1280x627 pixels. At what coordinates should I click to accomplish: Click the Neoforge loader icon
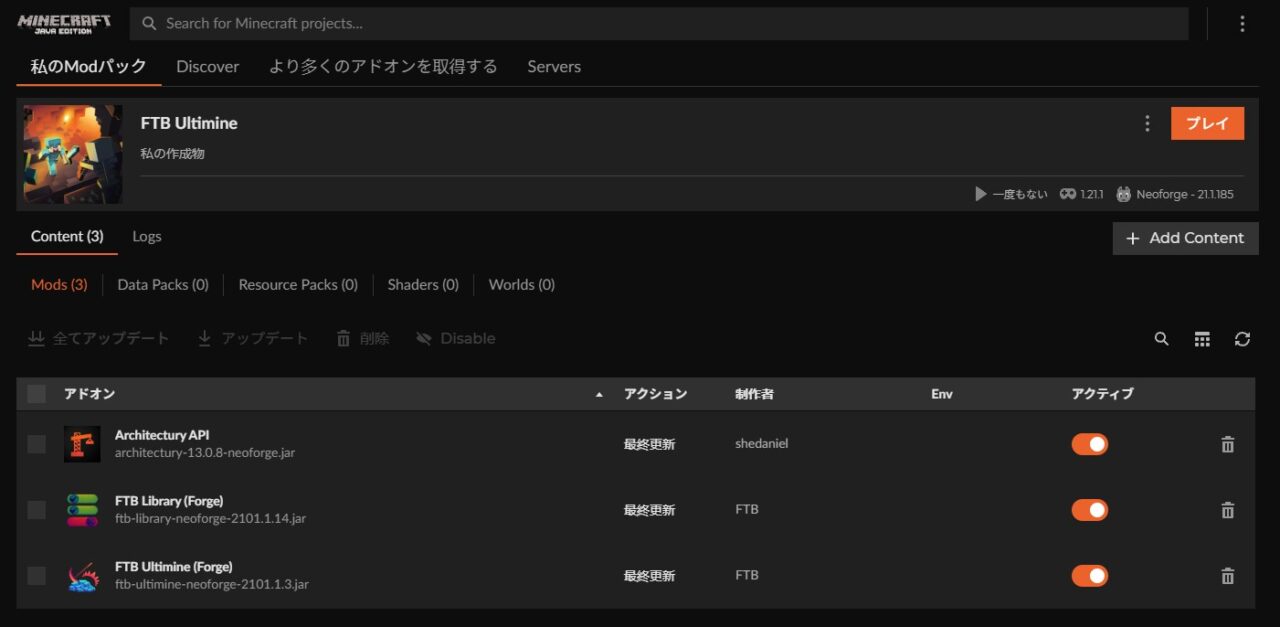click(x=1124, y=194)
